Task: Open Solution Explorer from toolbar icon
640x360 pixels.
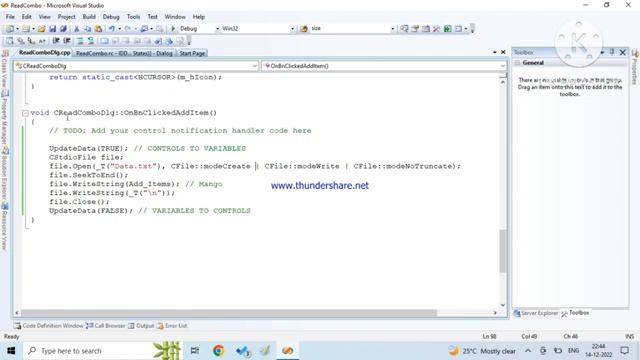Action: 404,29
